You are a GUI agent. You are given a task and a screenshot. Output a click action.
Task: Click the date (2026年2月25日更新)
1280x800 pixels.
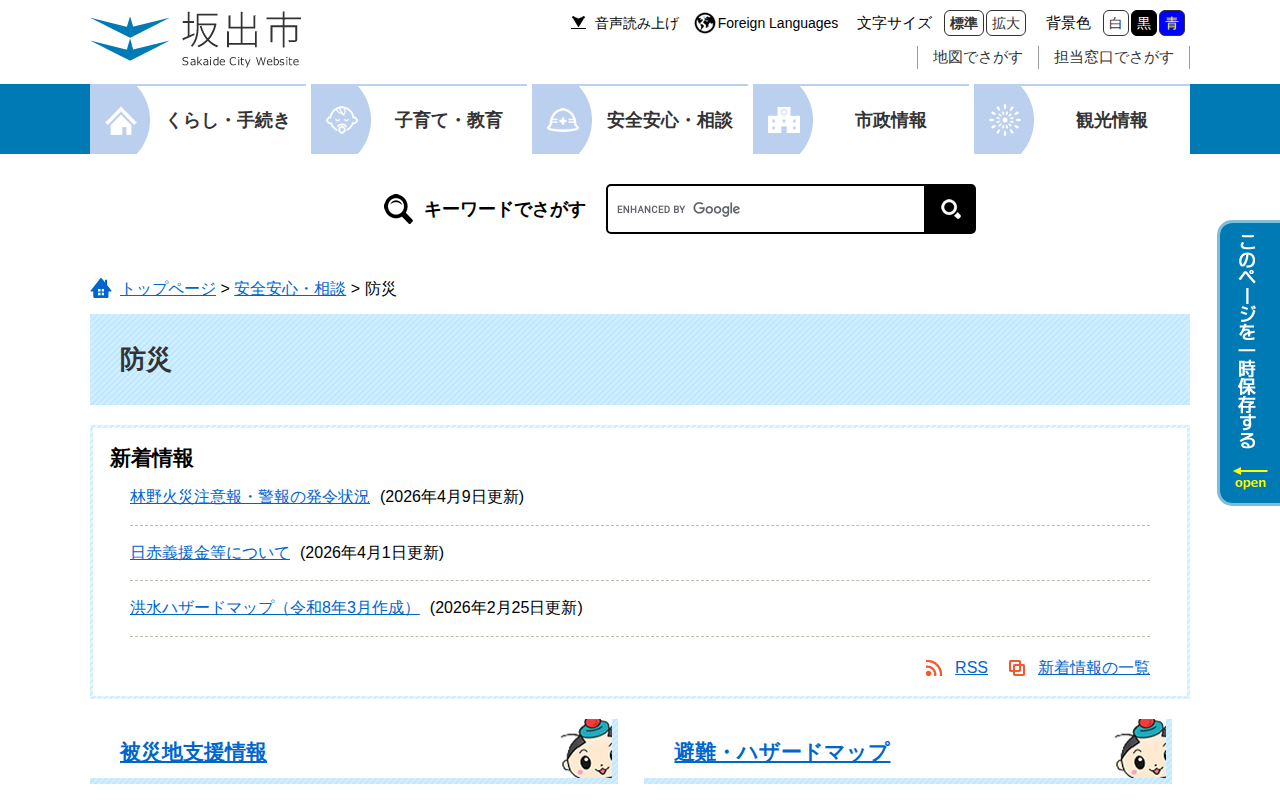click(x=506, y=608)
